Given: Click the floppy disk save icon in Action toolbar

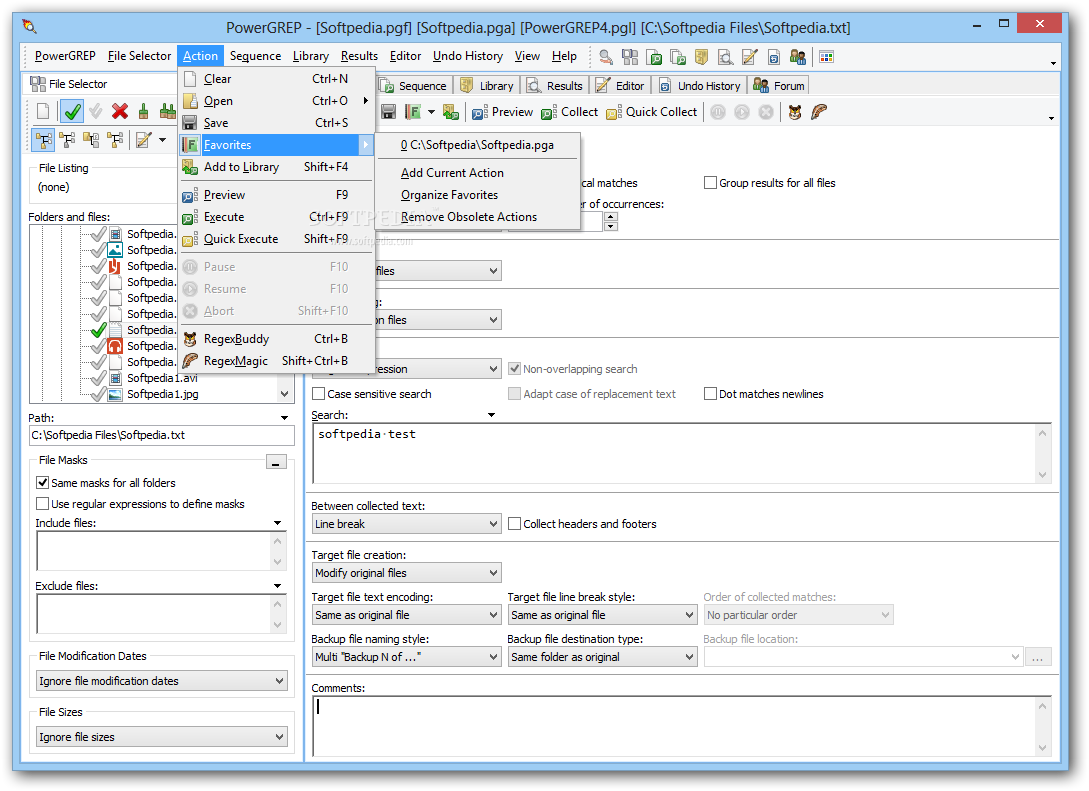Looking at the screenshot, I should (388, 112).
